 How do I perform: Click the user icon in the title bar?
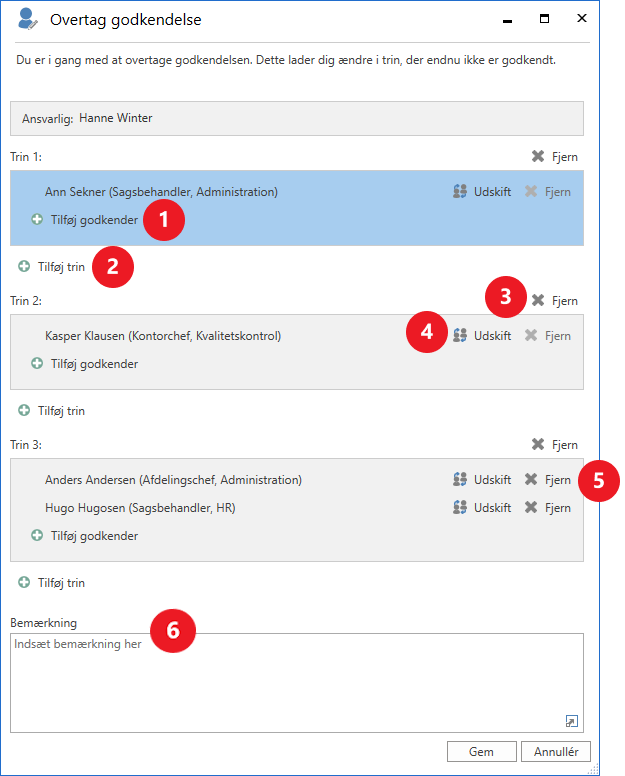[27, 19]
